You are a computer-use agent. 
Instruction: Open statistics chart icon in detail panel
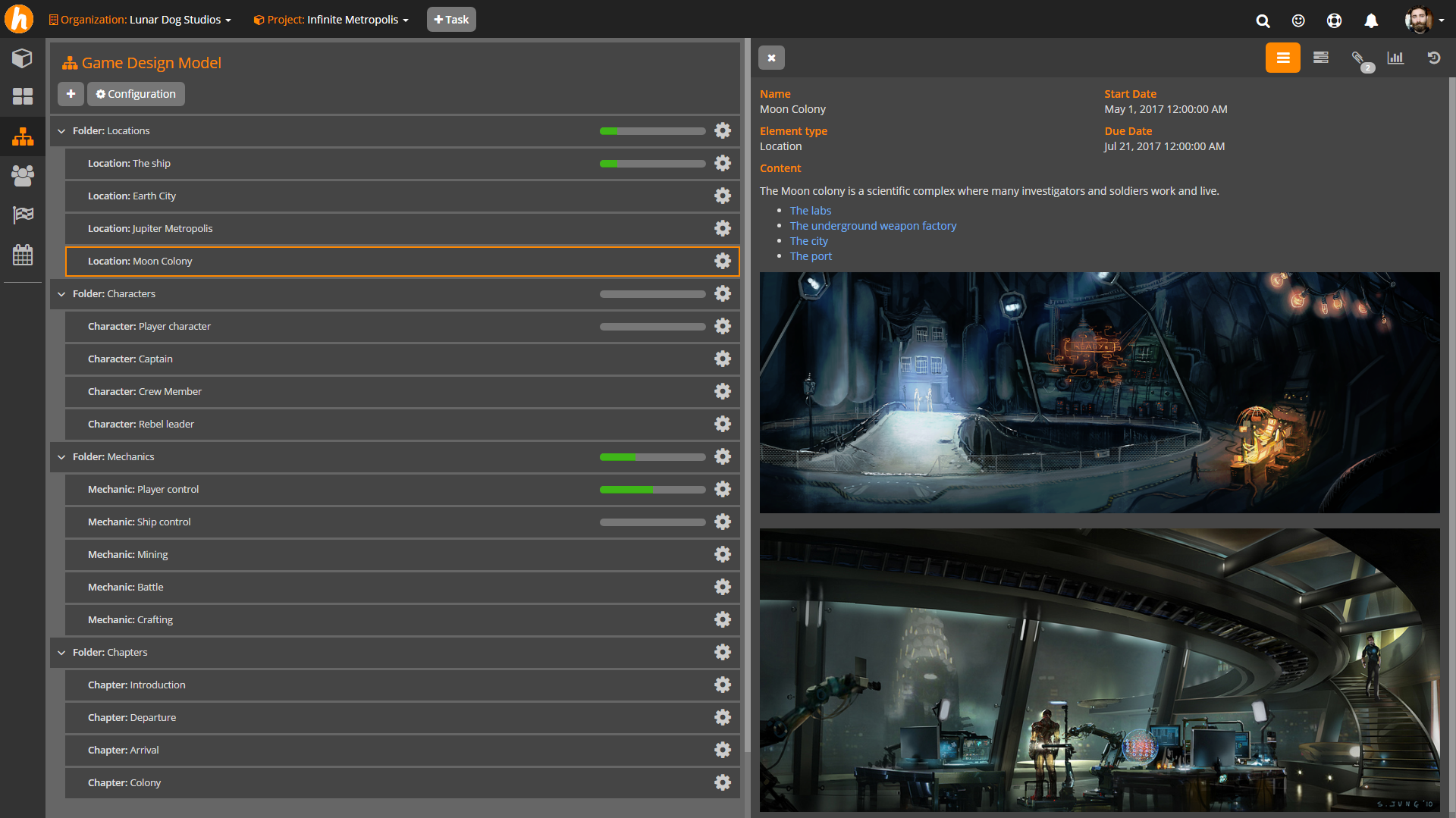[x=1395, y=58]
